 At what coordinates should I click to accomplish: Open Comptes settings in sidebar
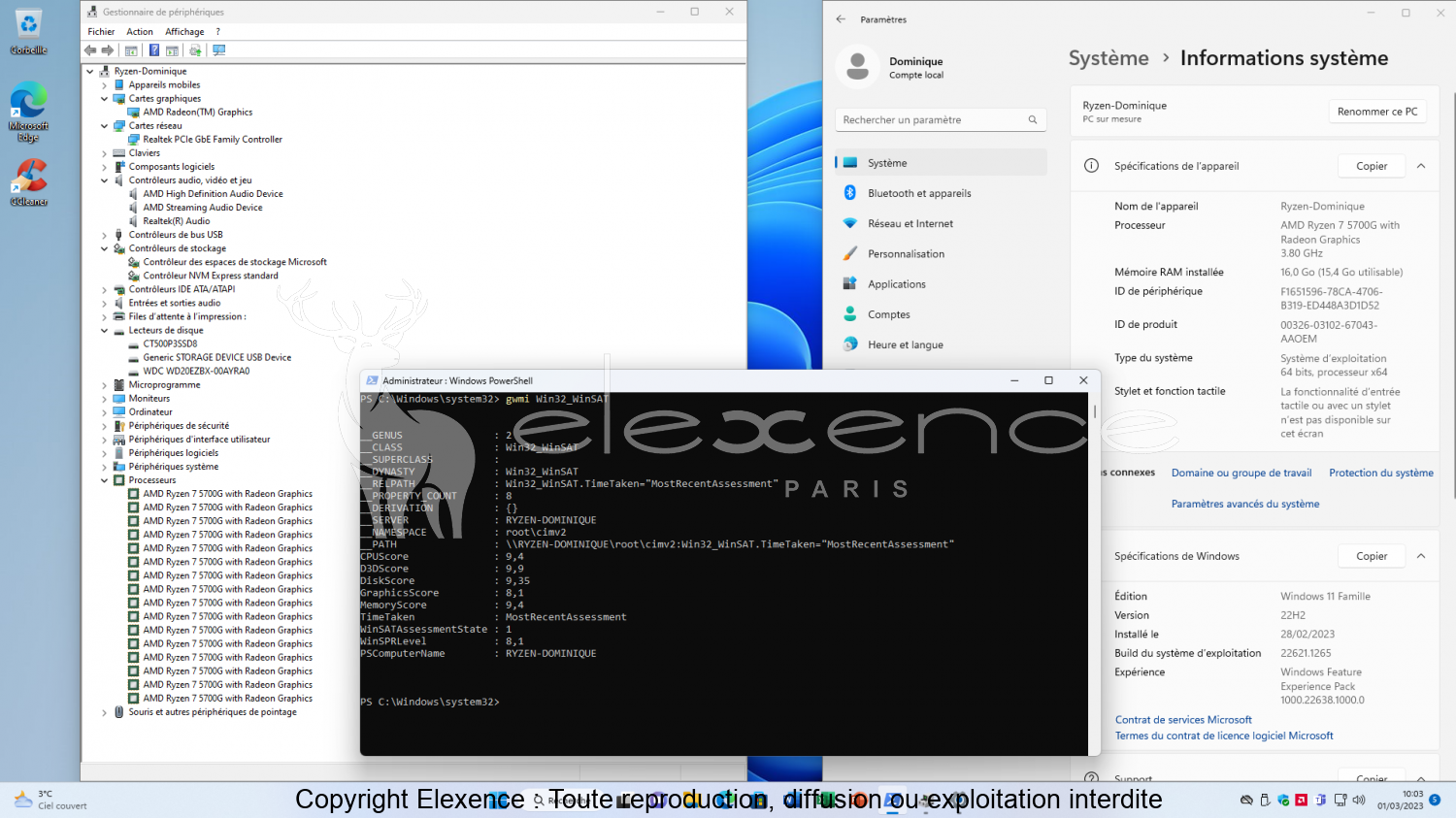[941, 314]
